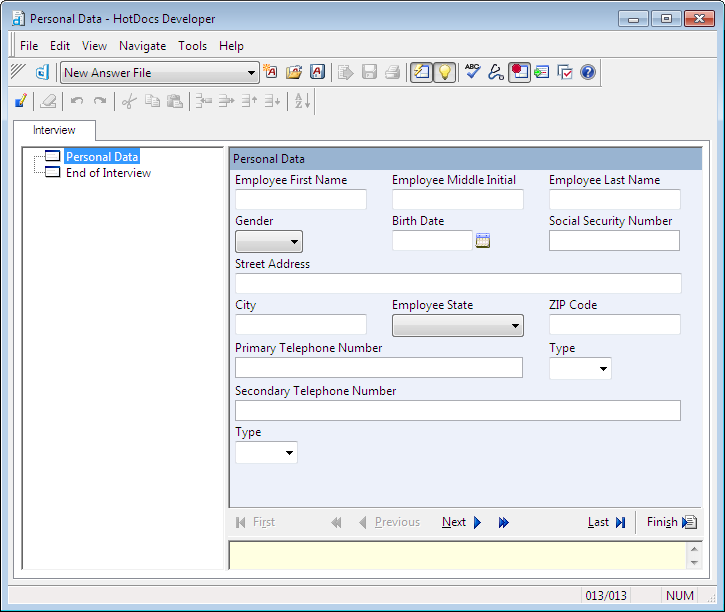The image size is (725, 612).
Task: Click the A-Z sort icon
Action: 302,101
